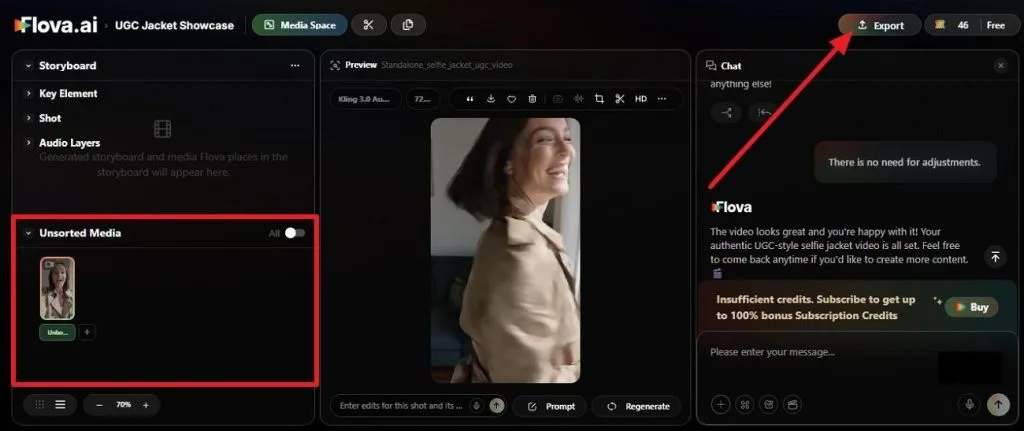The width and height of the screenshot is (1024, 431).
Task: Collapse the Storyboard panel chevron
Action: tap(28, 66)
